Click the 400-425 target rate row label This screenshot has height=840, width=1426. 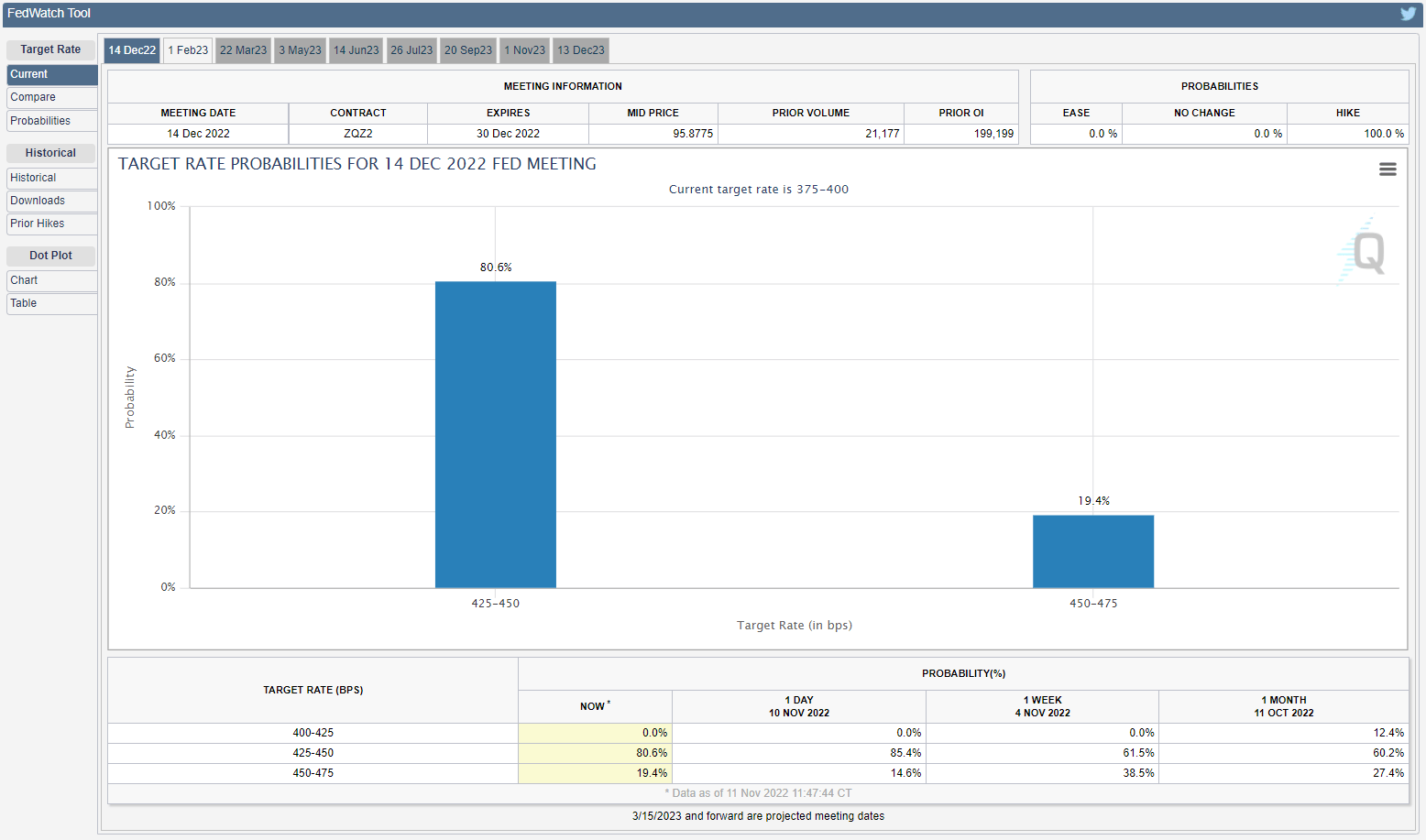point(313,733)
